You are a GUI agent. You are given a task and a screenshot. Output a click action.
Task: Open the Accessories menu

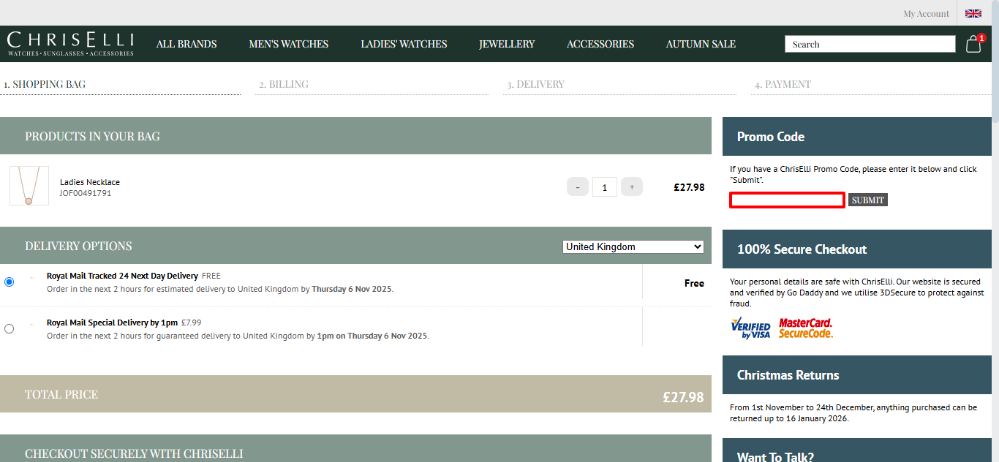point(600,44)
